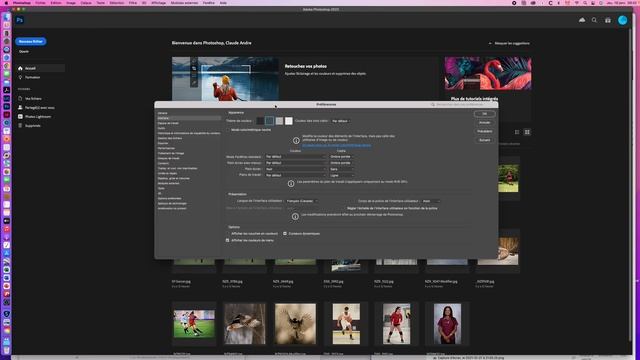The image size is (640, 360).
Task: Open the cloud sync status icon
Action: pyautogui.click(x=582, y=20)
